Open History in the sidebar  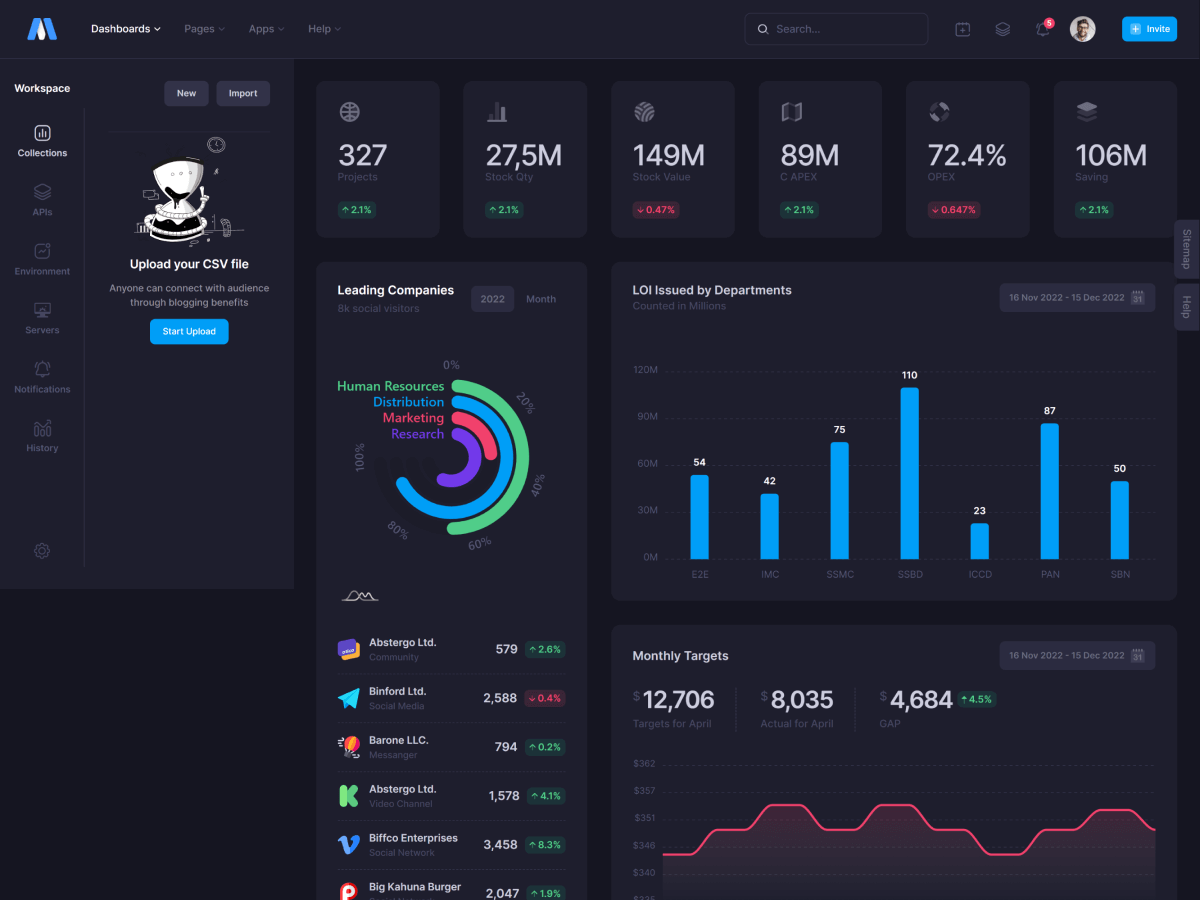coord(42,429)
